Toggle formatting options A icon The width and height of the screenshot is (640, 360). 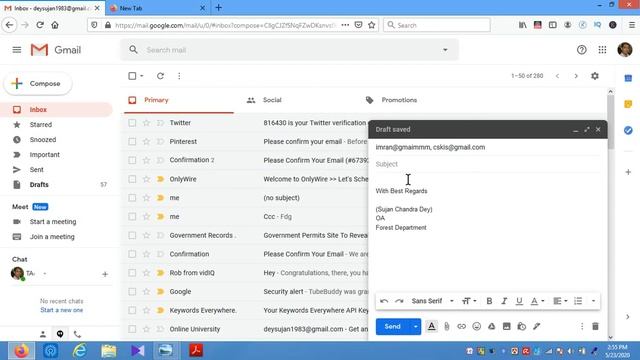[x=431, y=326]
